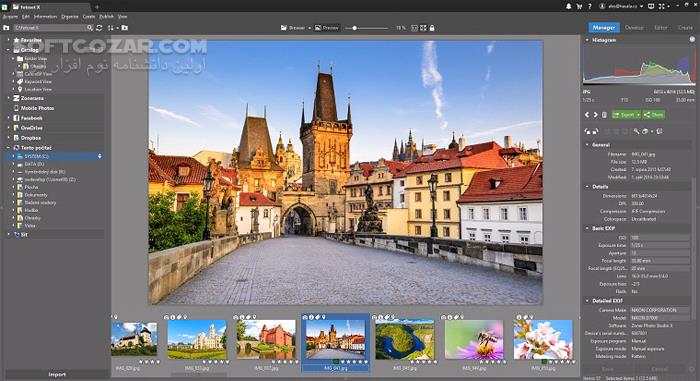Image resolution: width=700 pixels, height=381 pixels.
Task: Open the shopping cart icon
Action: click(579, 6)
